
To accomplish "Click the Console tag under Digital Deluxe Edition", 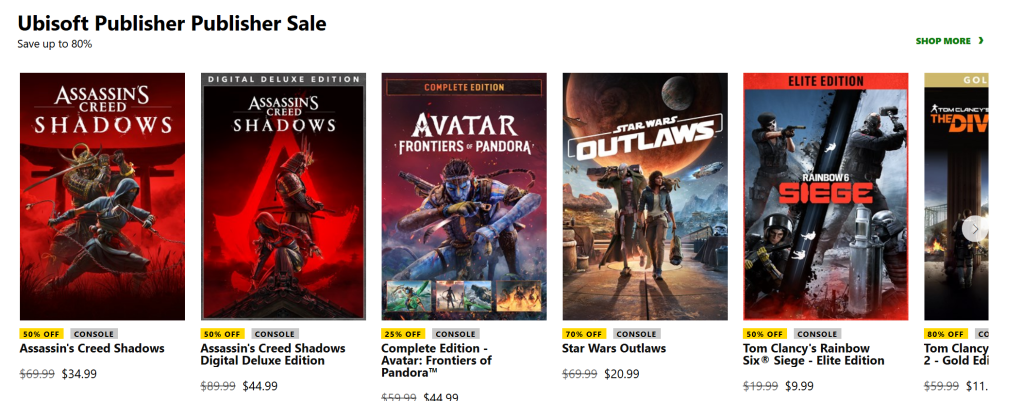I will point(274,334).
